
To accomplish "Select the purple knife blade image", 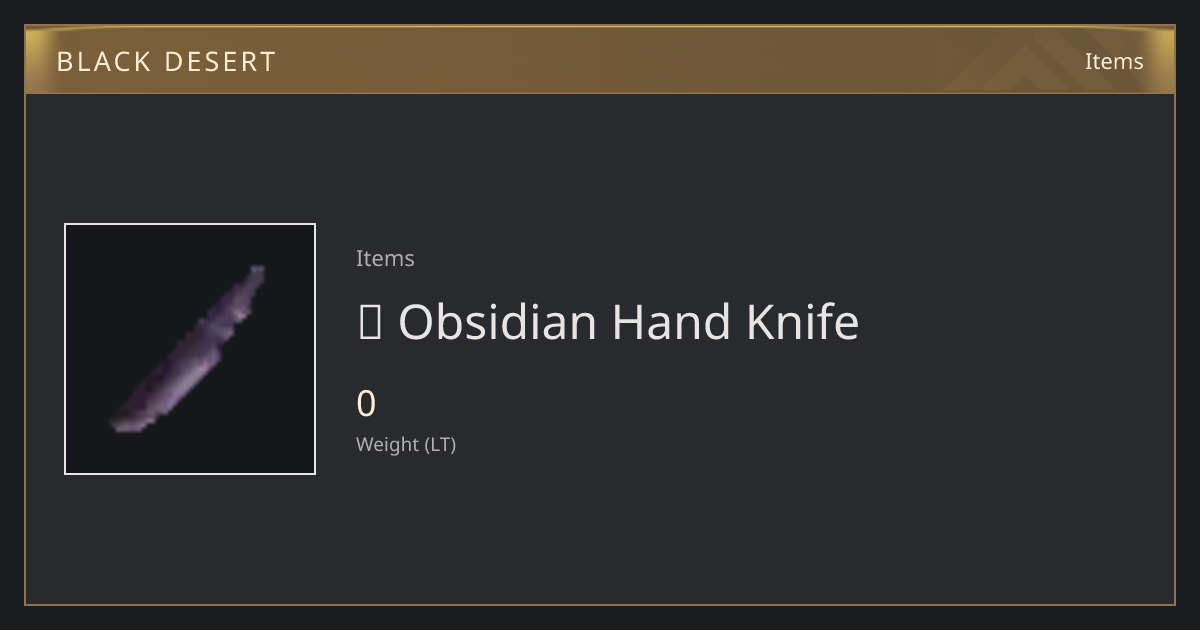I will [188, 349].
